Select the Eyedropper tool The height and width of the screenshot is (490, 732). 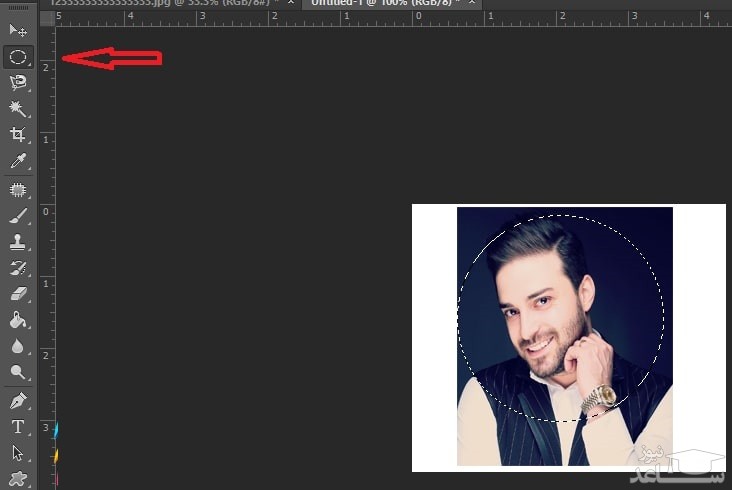point(18,161)
